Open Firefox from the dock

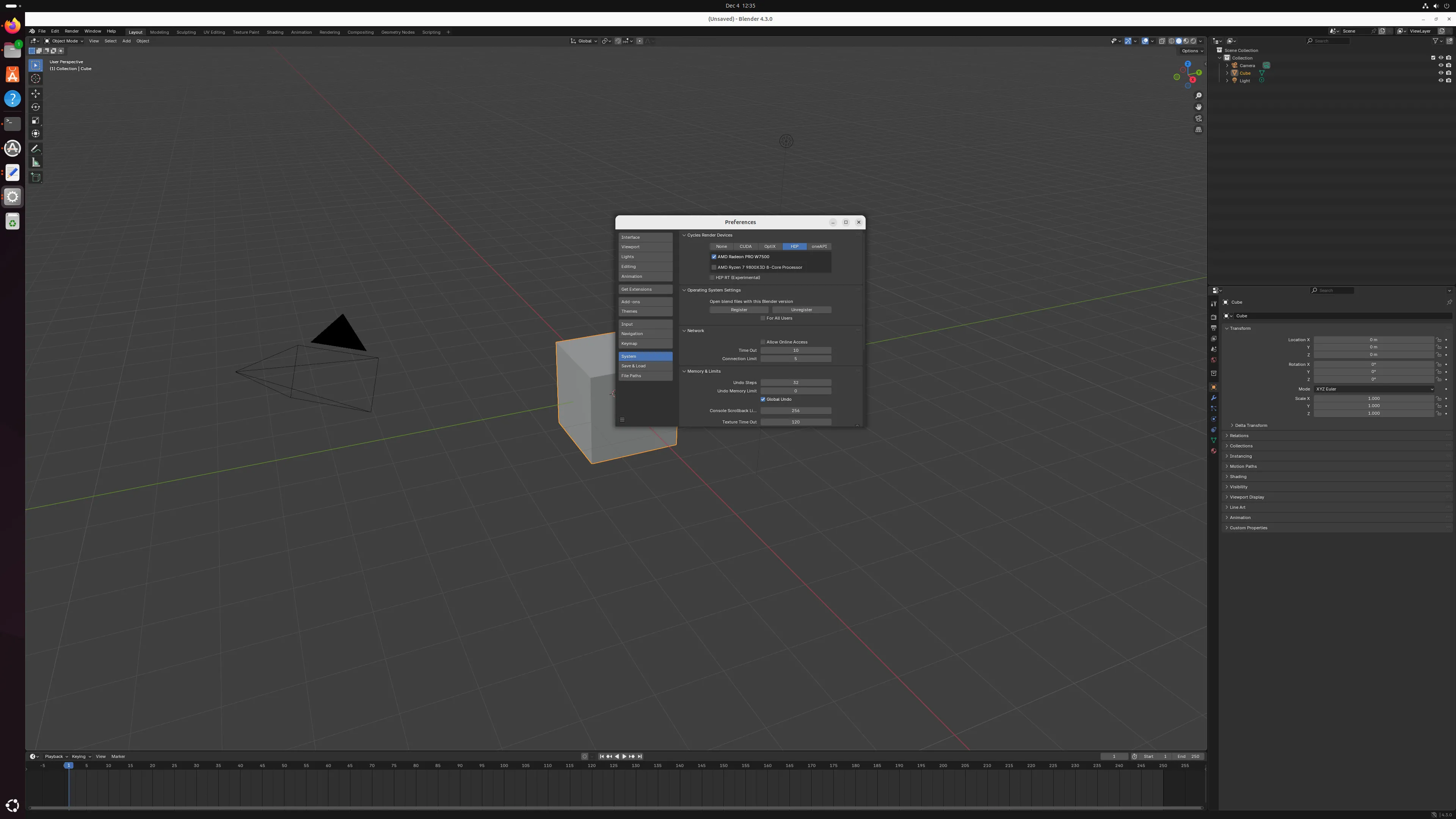(x=13, y=26)
